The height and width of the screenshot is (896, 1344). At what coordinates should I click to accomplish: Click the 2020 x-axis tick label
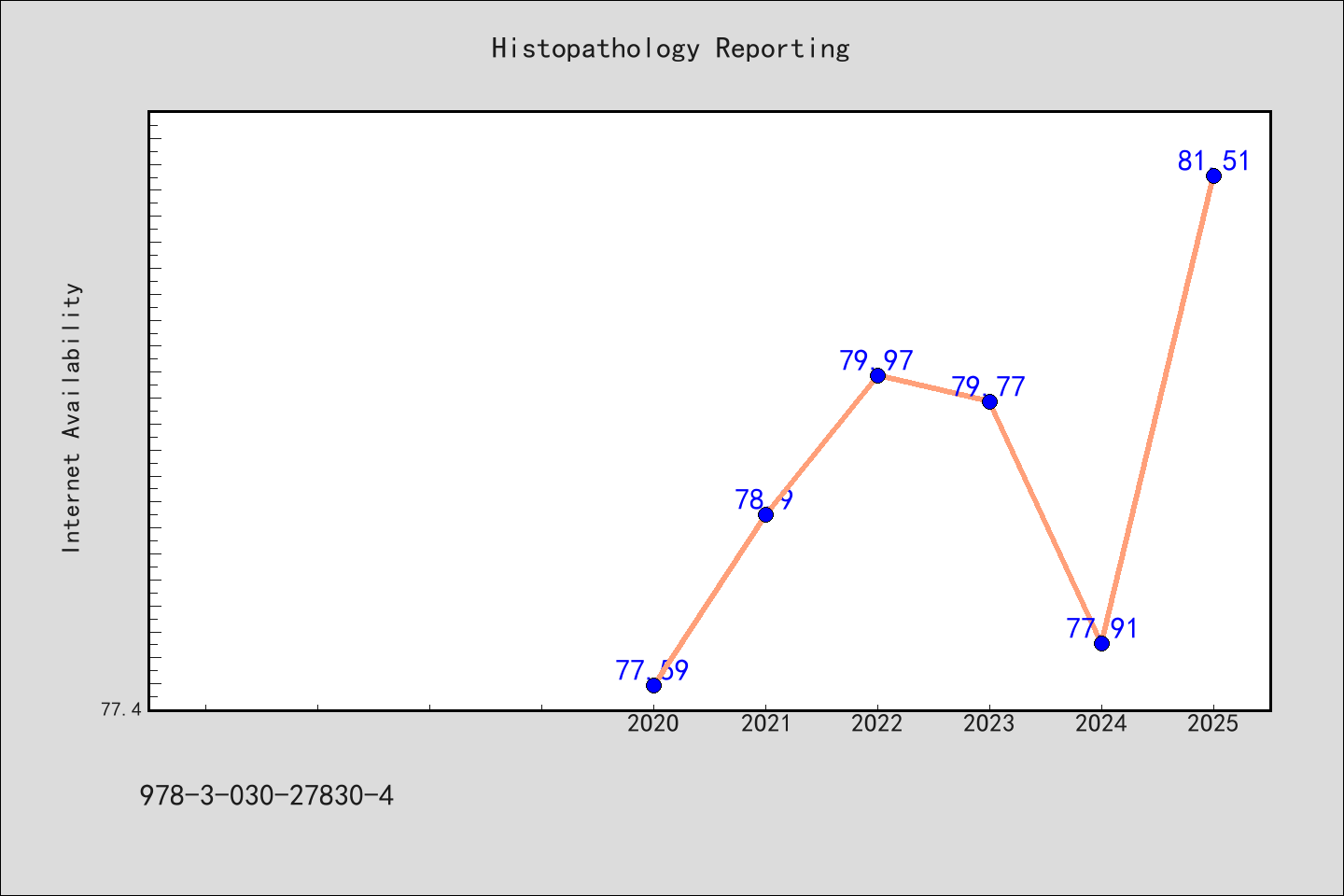click(x=653, y=723)
